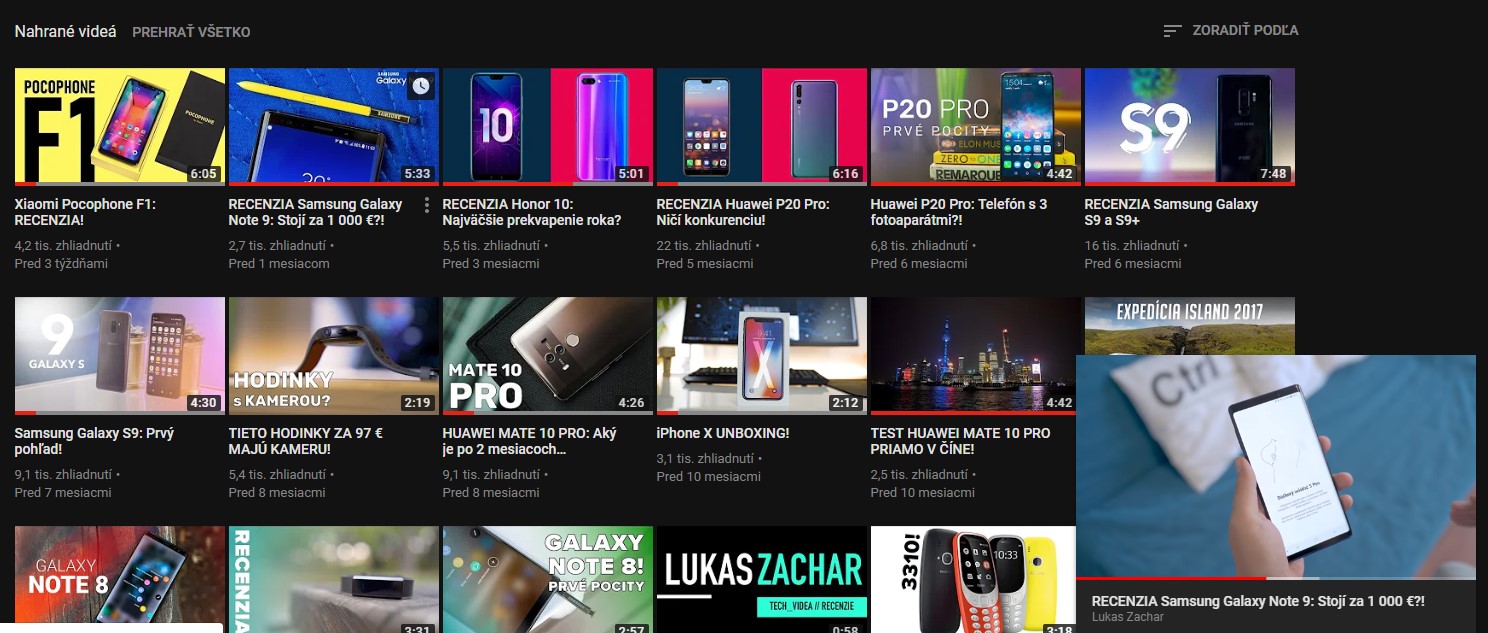Open the Honor 10 review thumbnail

tap(548, 126)
